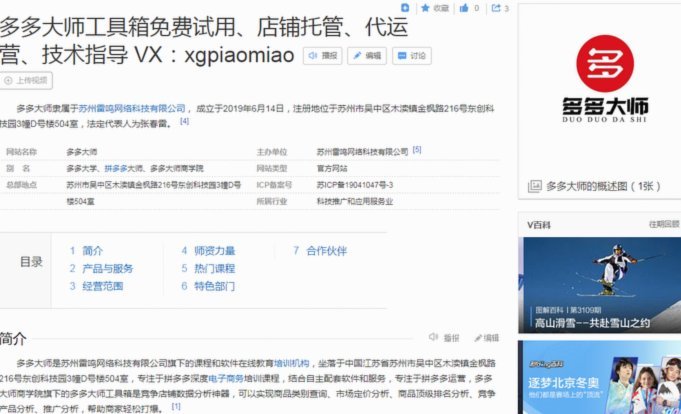681x414 pixels.
Task: Click the 官方网站 value in 网站类型 row
Action: (x=332, y=169)
